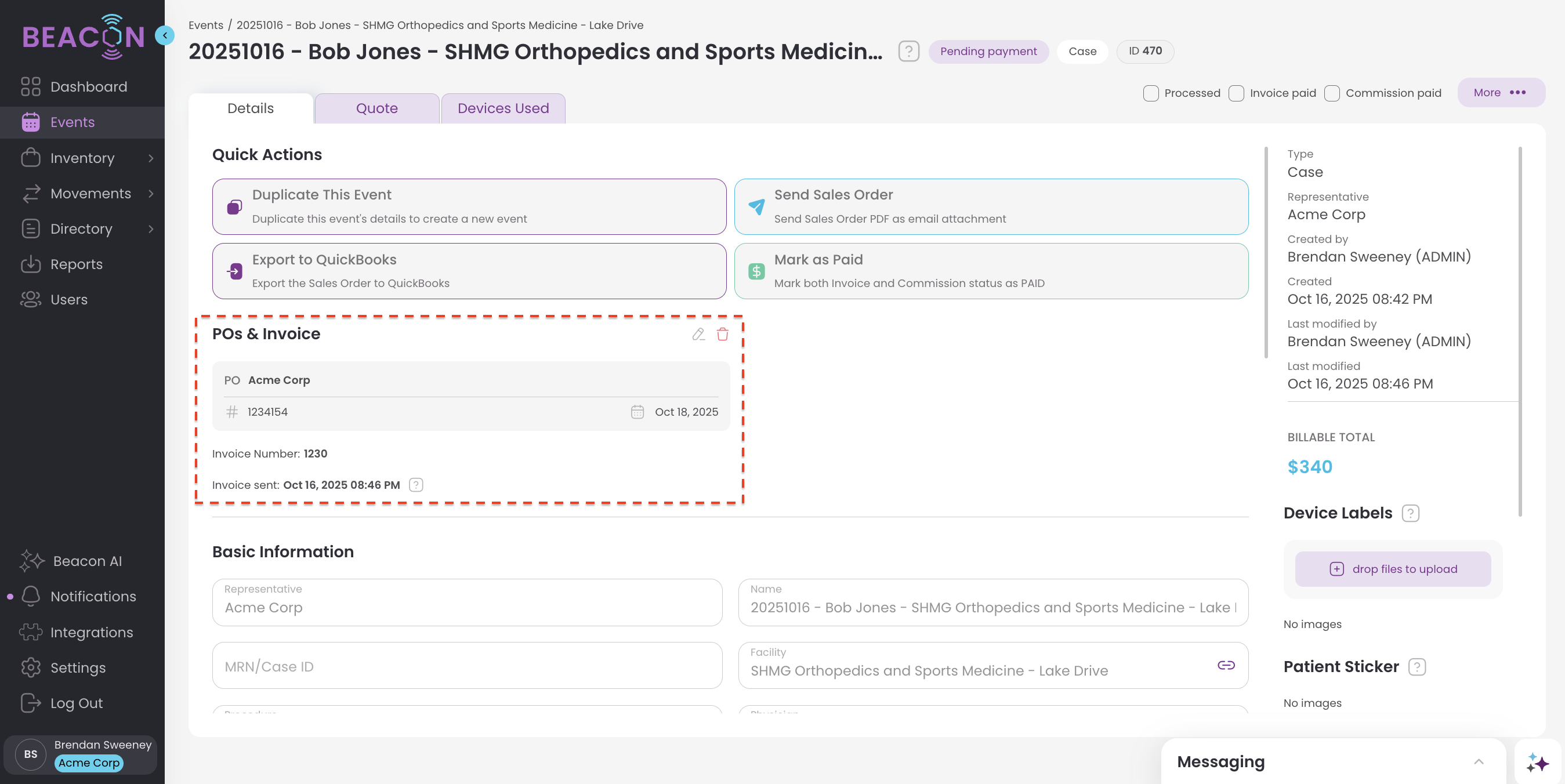The height and width of the screenshot is (784, 1565).
Task: Click the help icon beside Patient Sticker
Action: 1417,667
